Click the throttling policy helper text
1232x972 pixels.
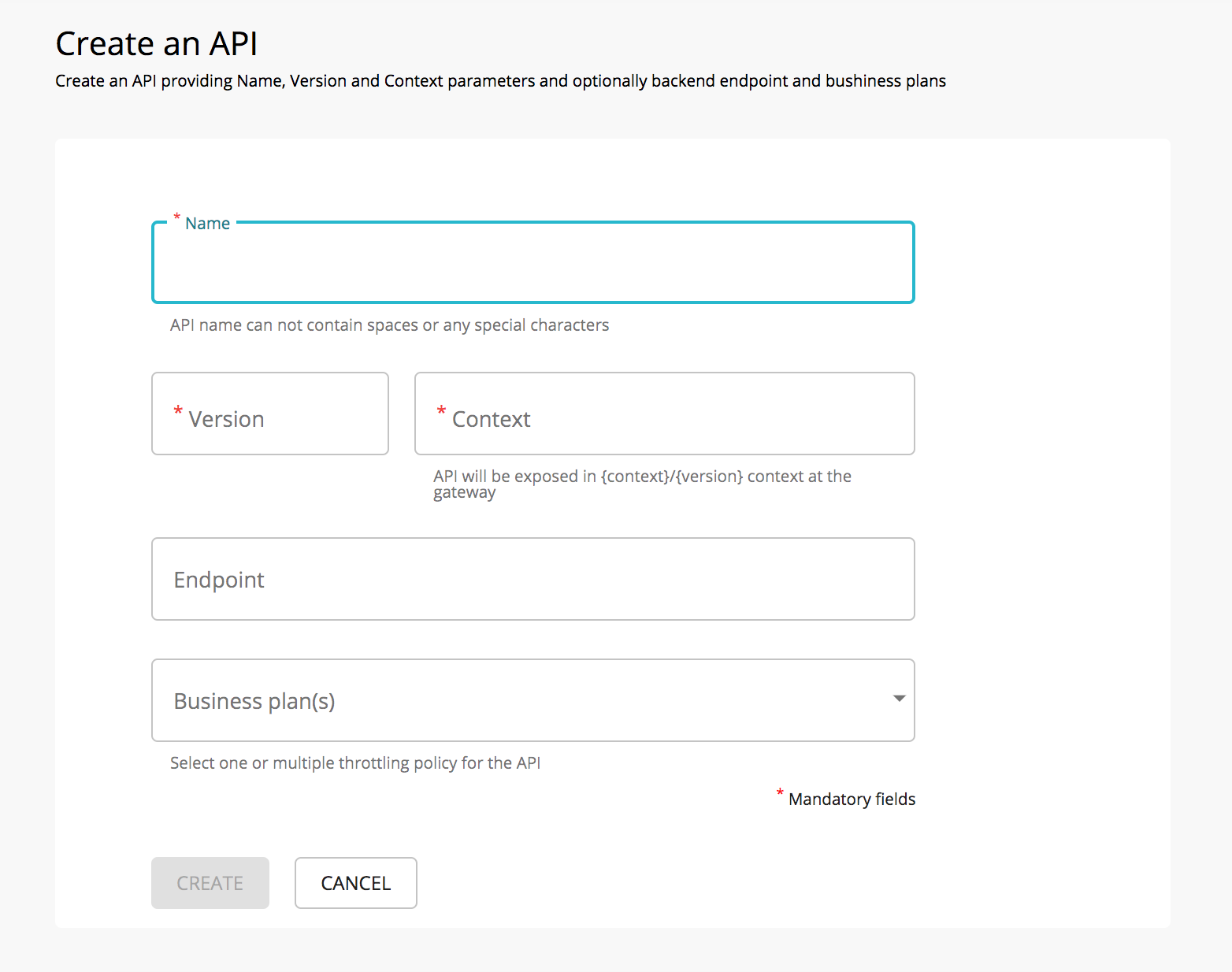click(354, 762)
